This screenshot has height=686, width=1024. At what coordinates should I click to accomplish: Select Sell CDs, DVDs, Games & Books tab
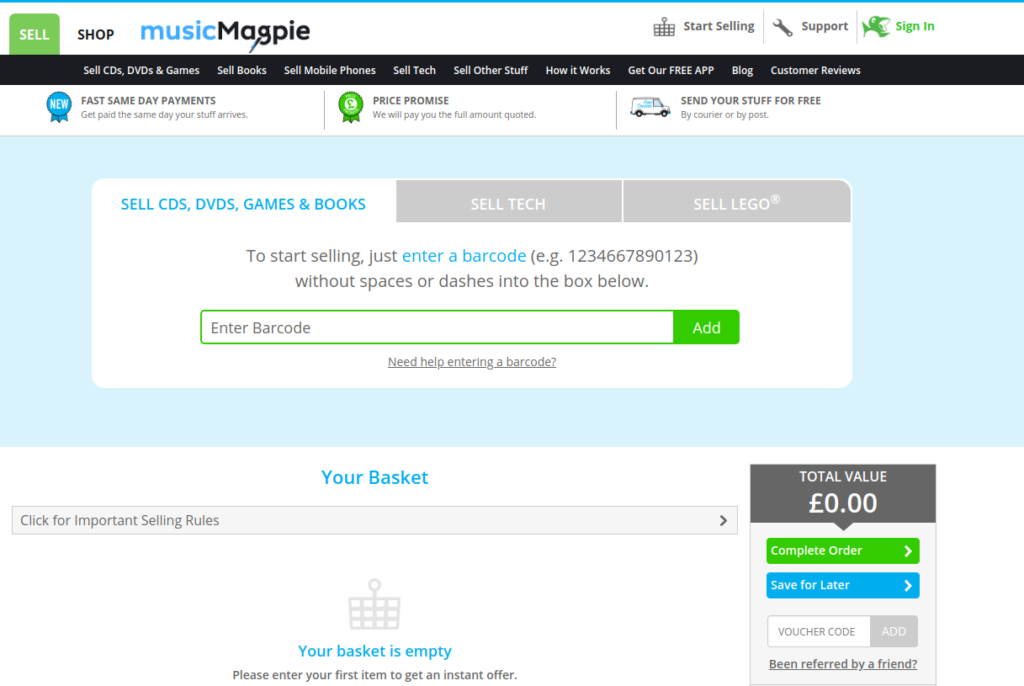click(x=243, y=204)
